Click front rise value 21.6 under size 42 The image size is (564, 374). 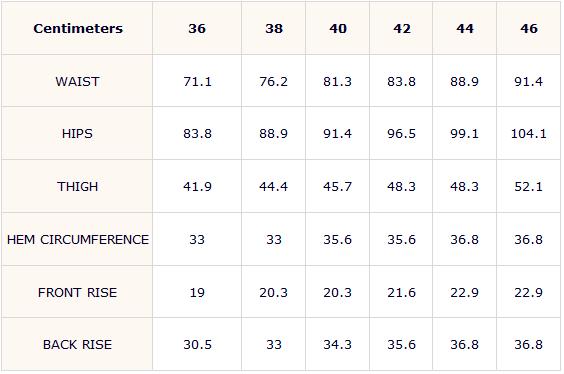pos(401,292)
